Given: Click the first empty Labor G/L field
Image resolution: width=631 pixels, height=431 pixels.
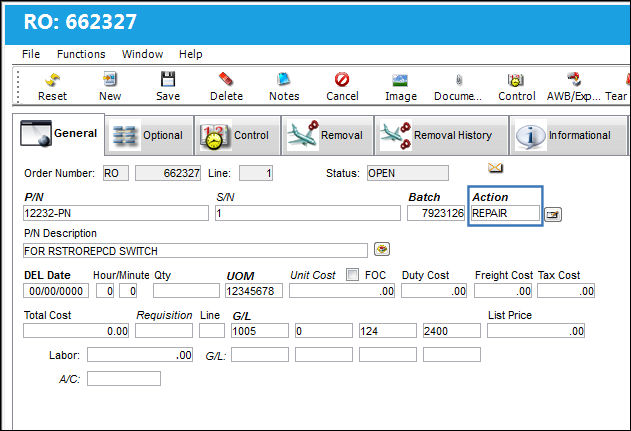Looking at the screenshot, I should (x=260, y=355).
